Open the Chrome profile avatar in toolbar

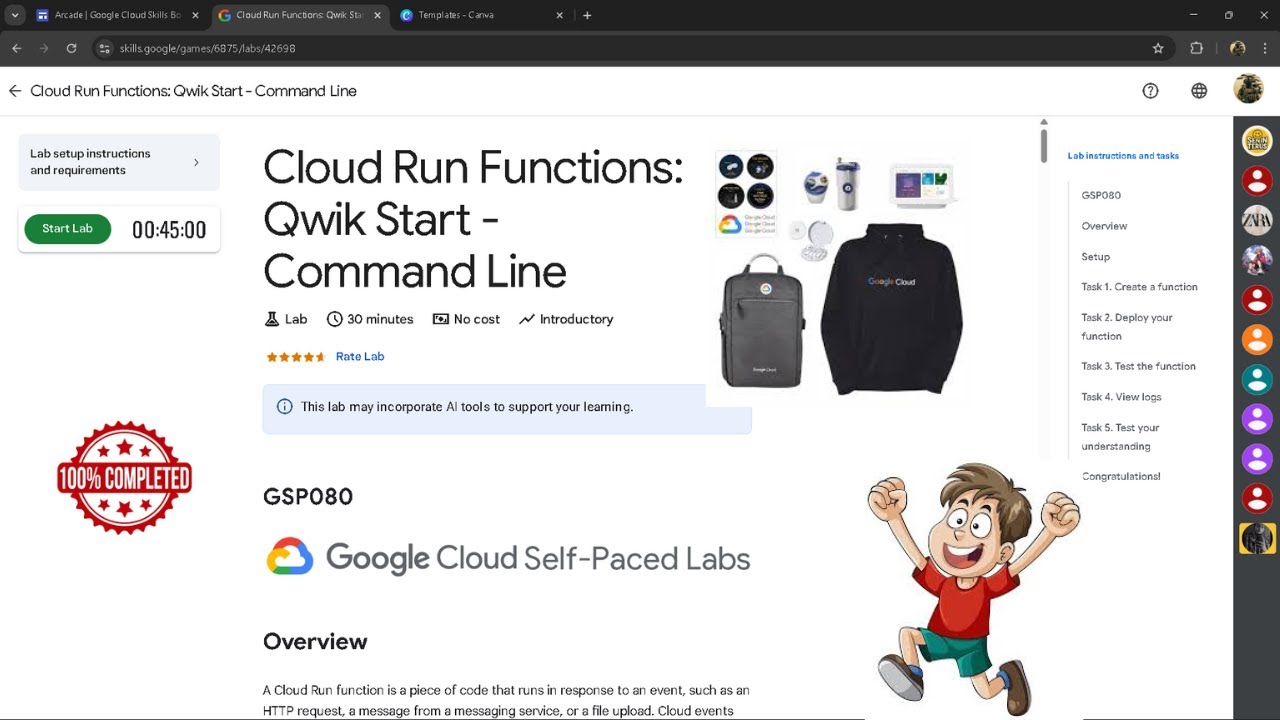click(1237, 48)
